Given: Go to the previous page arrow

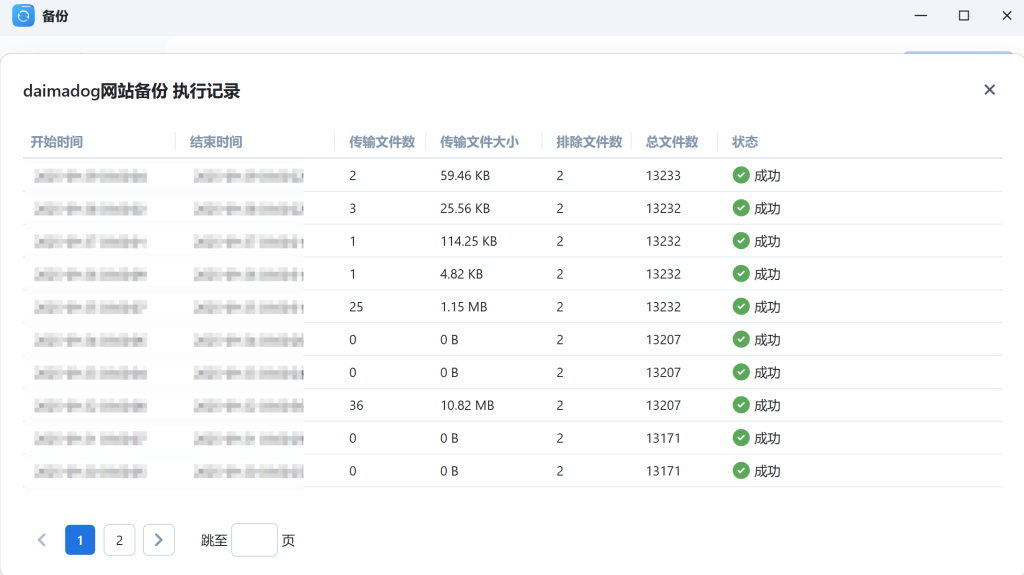Looking at the screenshot, I should 42,540.
